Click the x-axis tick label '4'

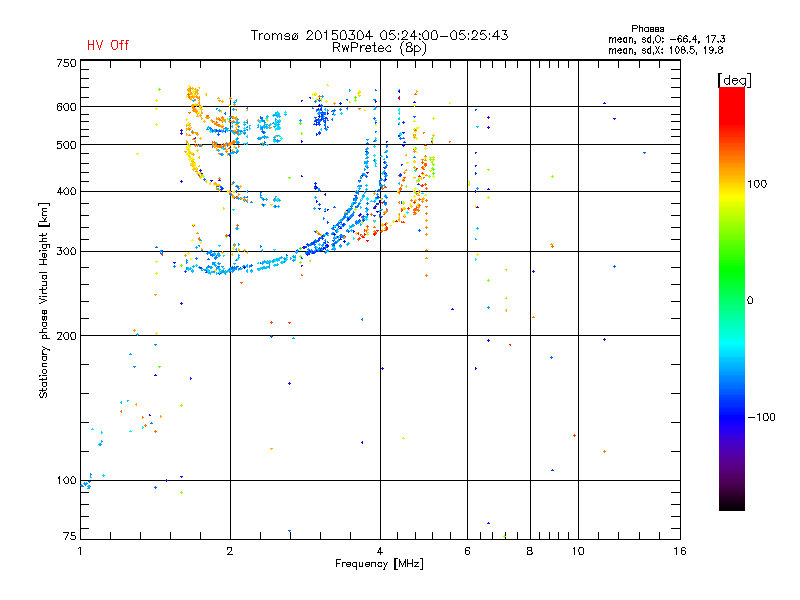(380, 551)
